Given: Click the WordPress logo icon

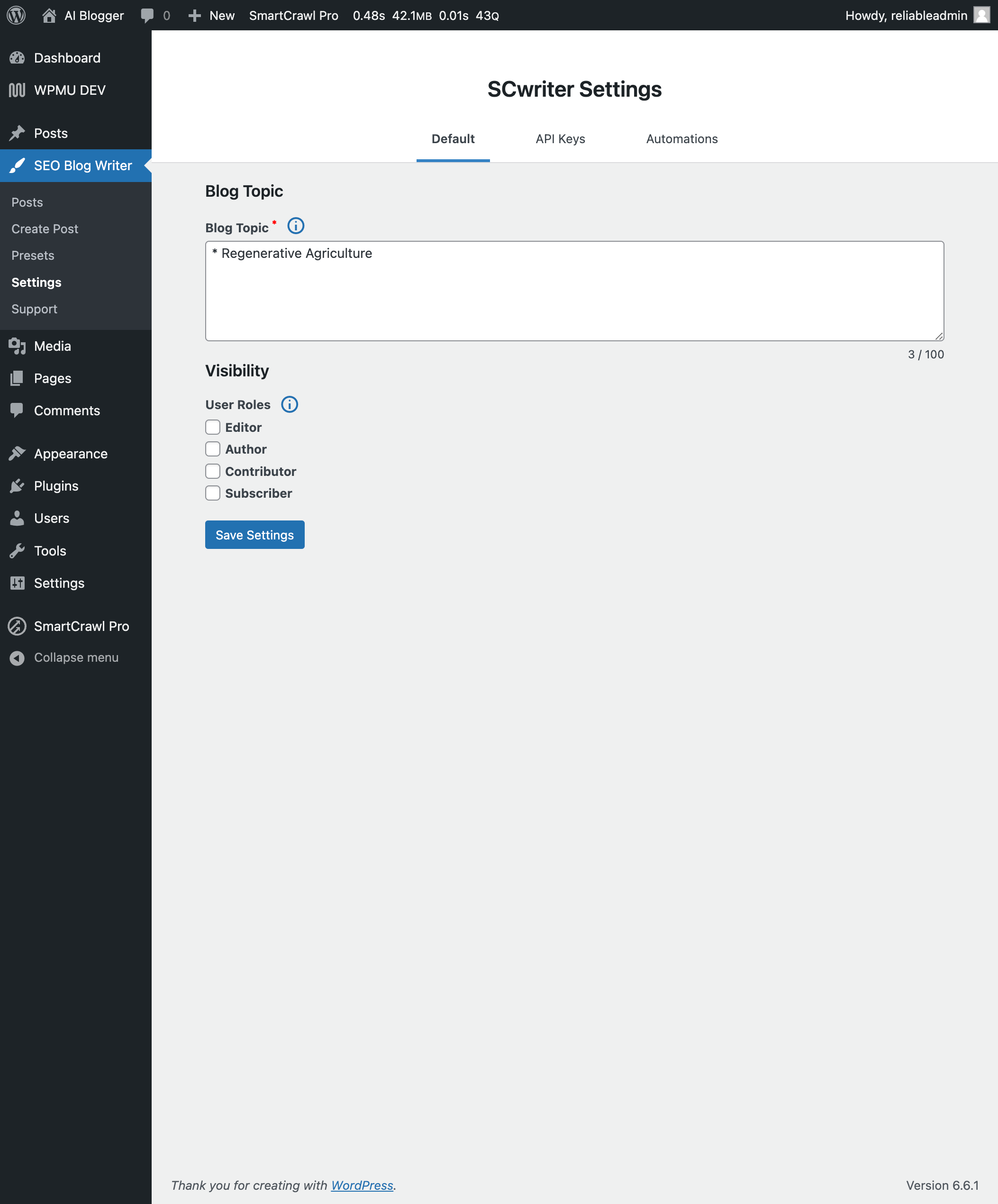Looking at the screenshot, I should [x=16, y=16].
